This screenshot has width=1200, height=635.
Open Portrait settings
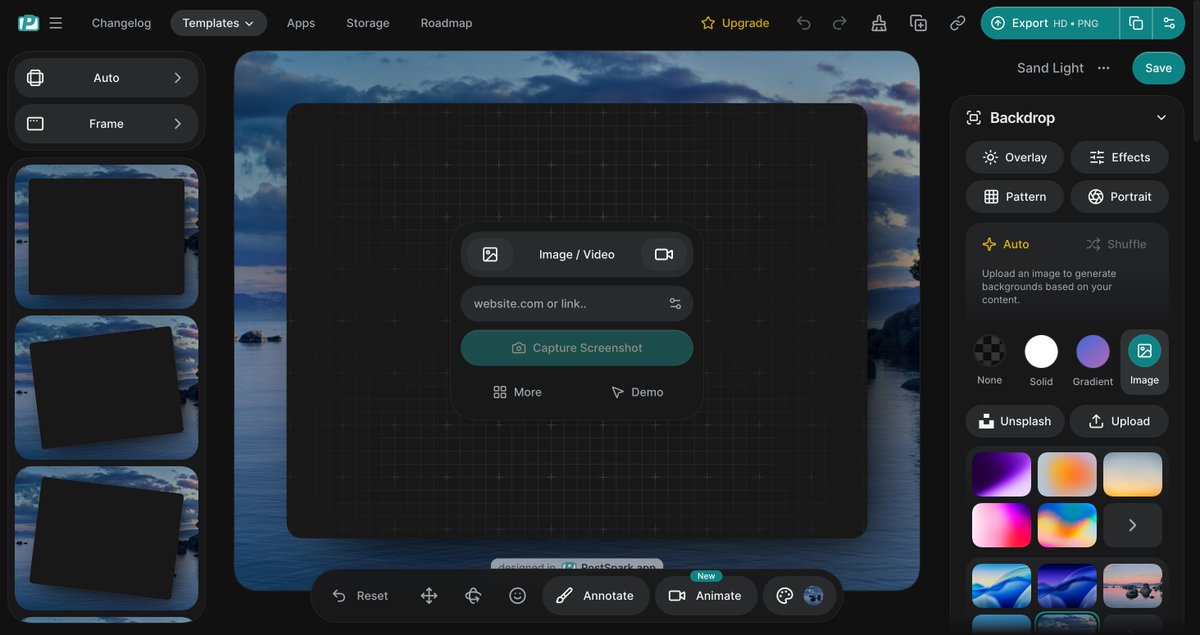click(x=1119, y=197)
